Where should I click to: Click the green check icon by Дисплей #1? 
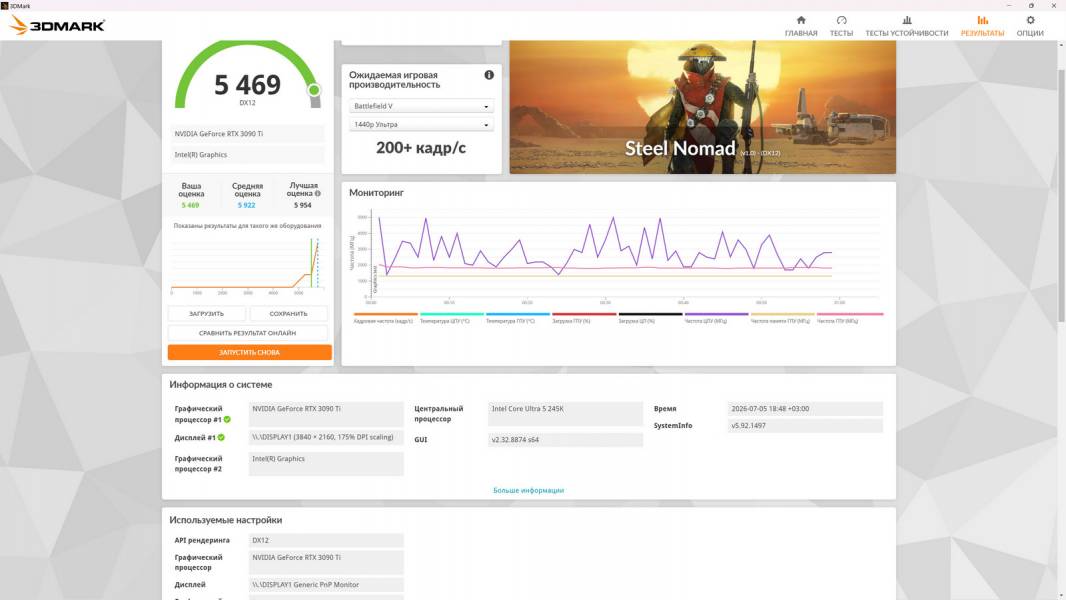[x=221, y=437]
